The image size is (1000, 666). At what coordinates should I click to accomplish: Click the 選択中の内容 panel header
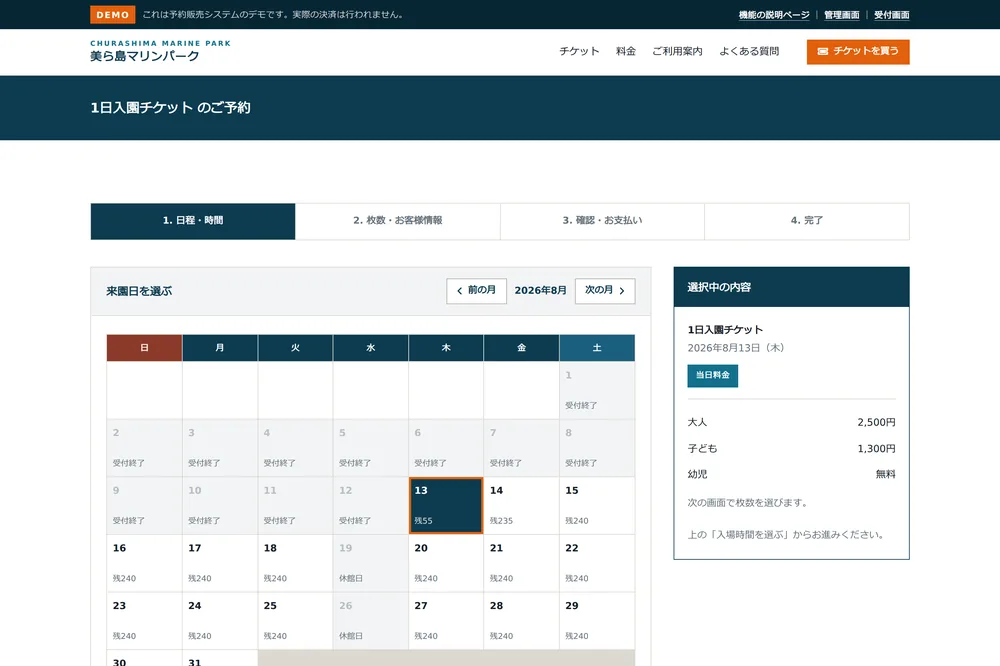point(791,287)
